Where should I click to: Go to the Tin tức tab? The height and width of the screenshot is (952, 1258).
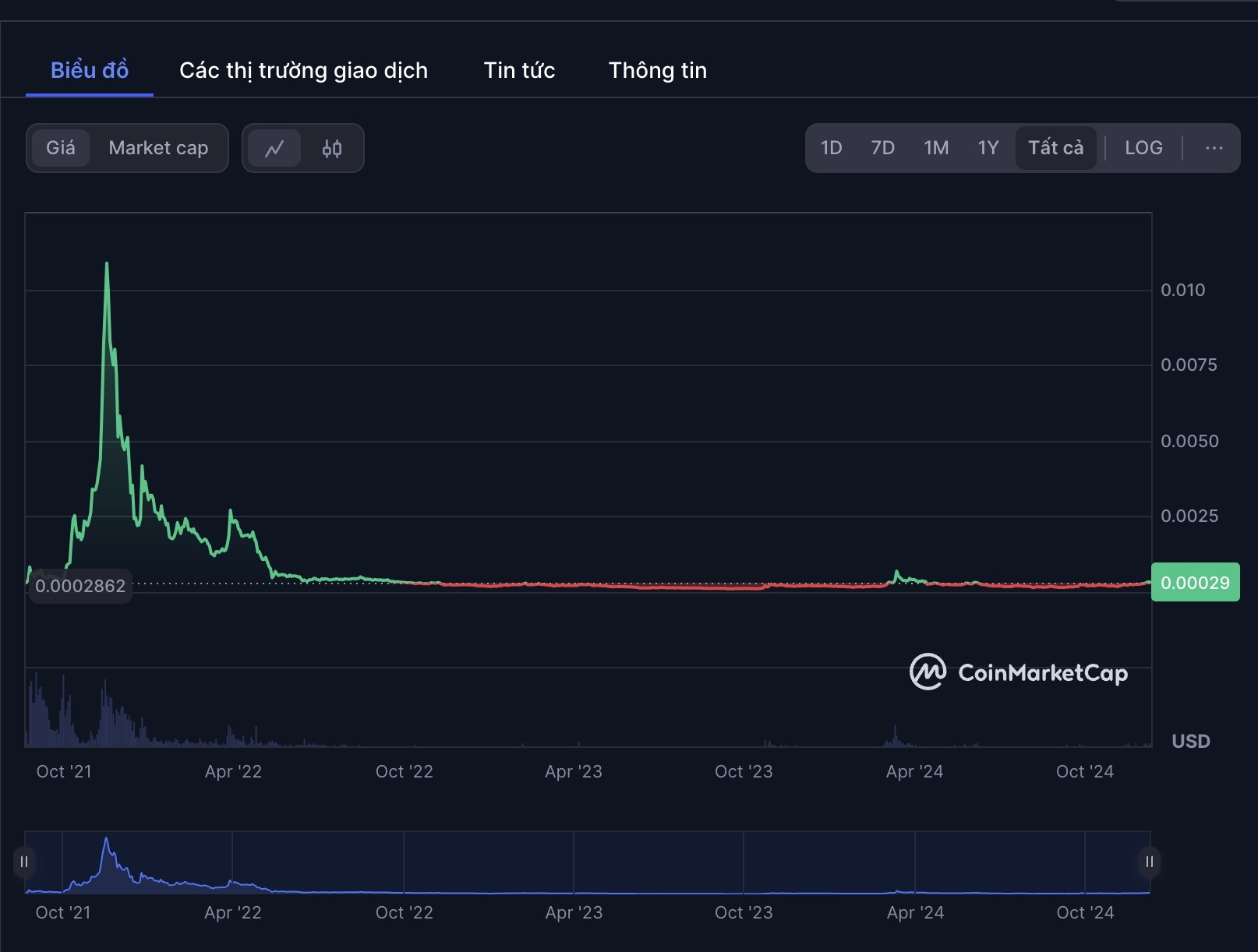coord(519,70)
